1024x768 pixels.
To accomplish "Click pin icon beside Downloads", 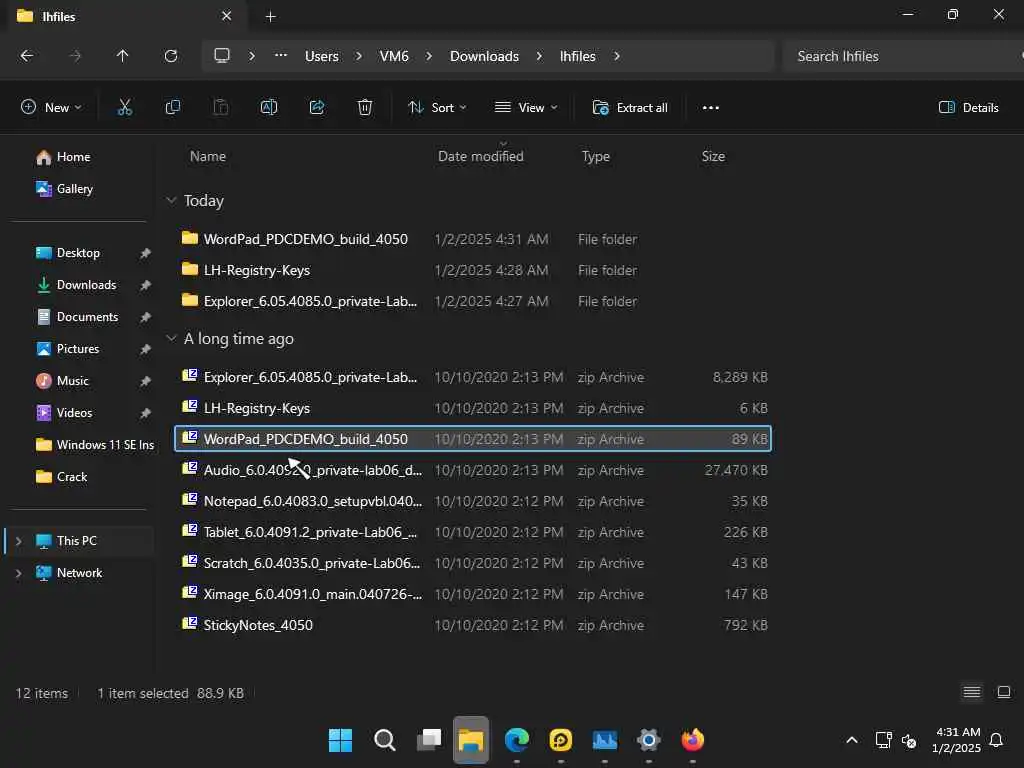I will [145, 285].
